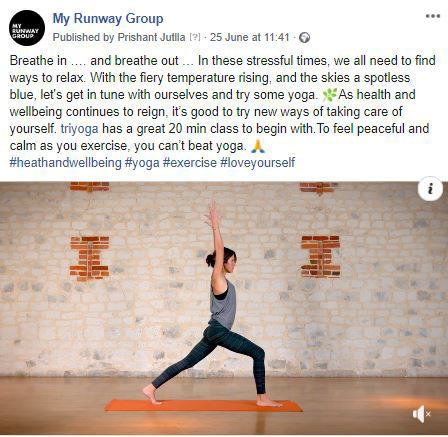Viewport: 448px width, 437px height.
Task: Select the #loveyourself hashtag
Action: coord(257,163)
